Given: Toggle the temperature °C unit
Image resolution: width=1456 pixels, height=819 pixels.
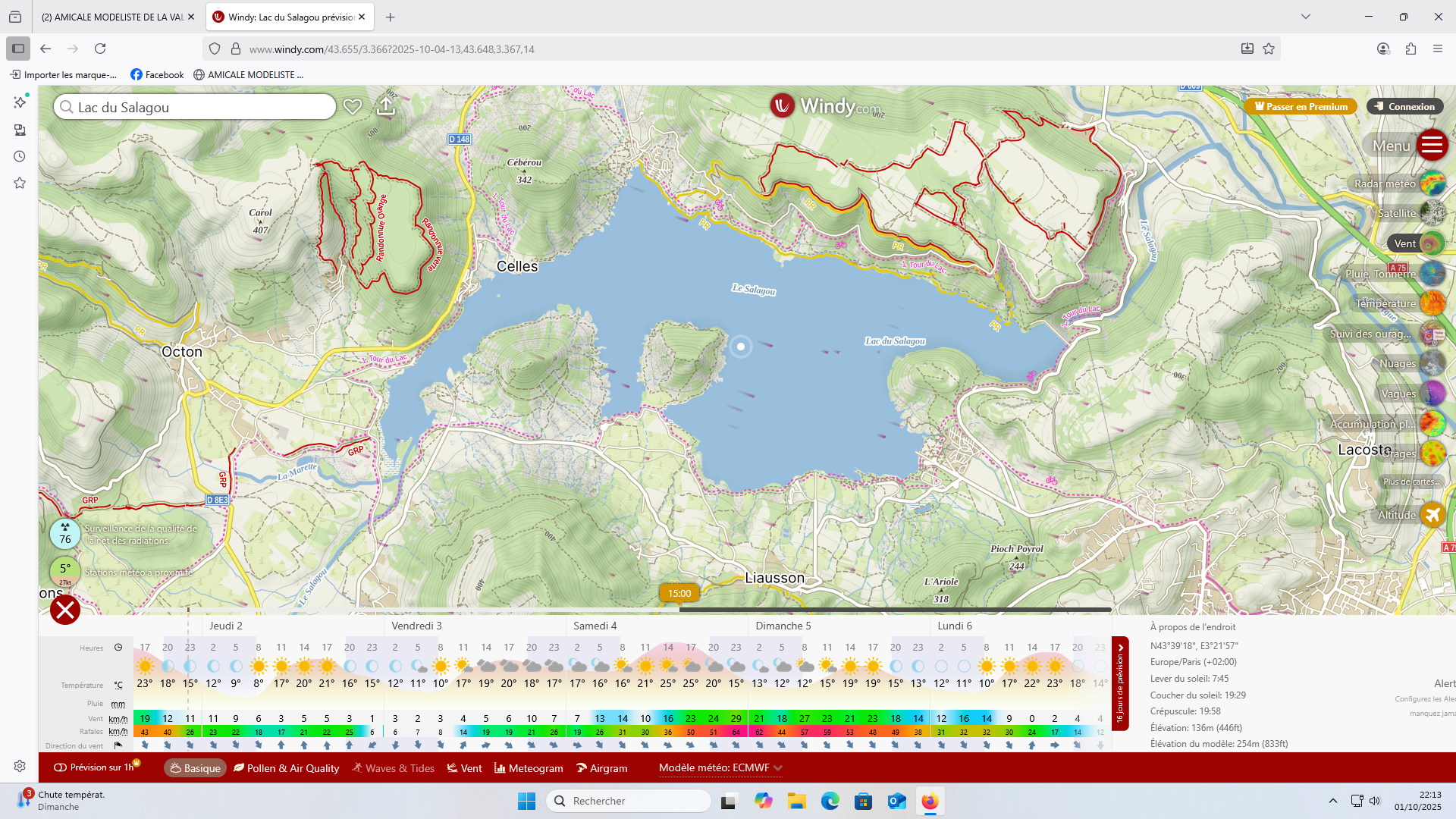Looking at the screenshot, I should click(x=118, y=685).
